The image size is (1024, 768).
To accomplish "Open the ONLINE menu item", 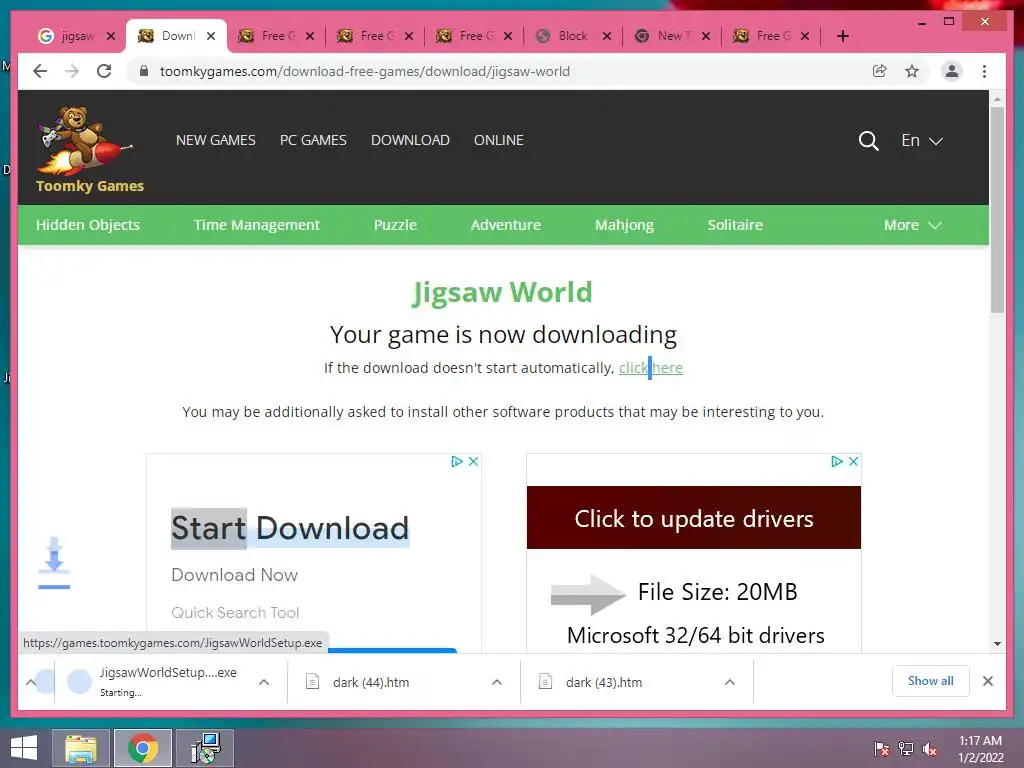I will coord(498,140).
